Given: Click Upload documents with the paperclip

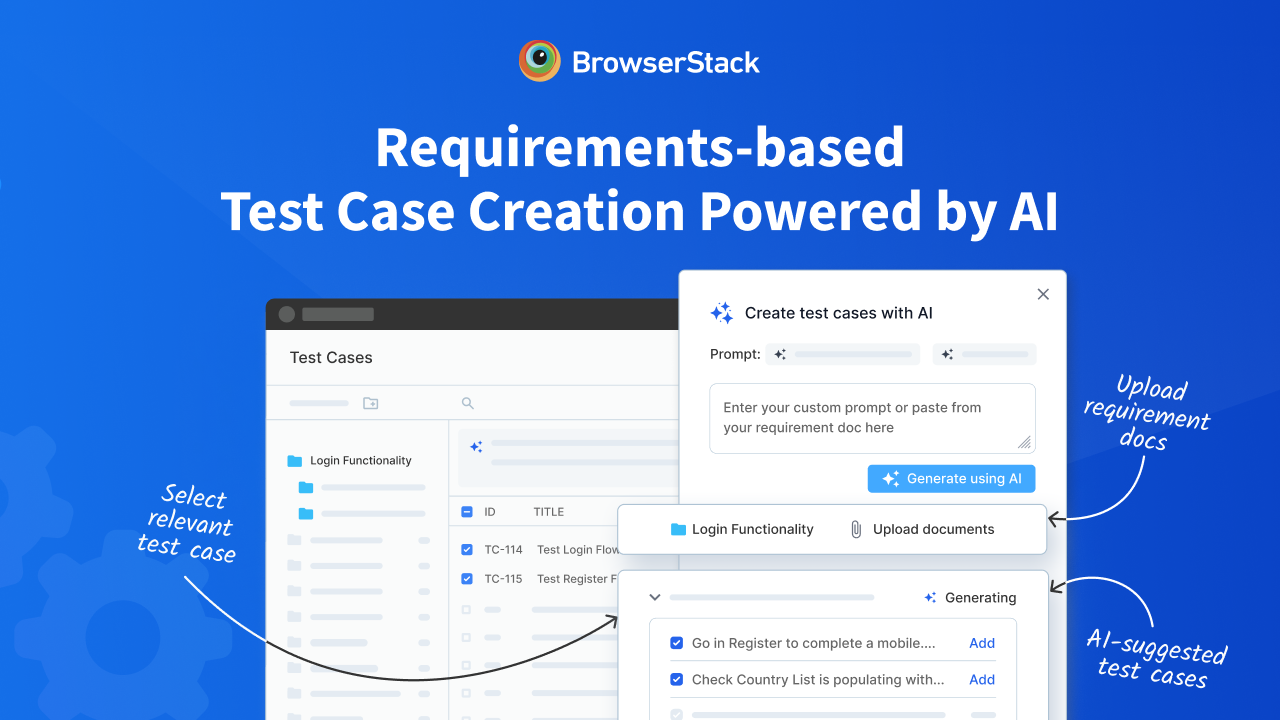Looking at the screenshot, I should coord(922,529).
